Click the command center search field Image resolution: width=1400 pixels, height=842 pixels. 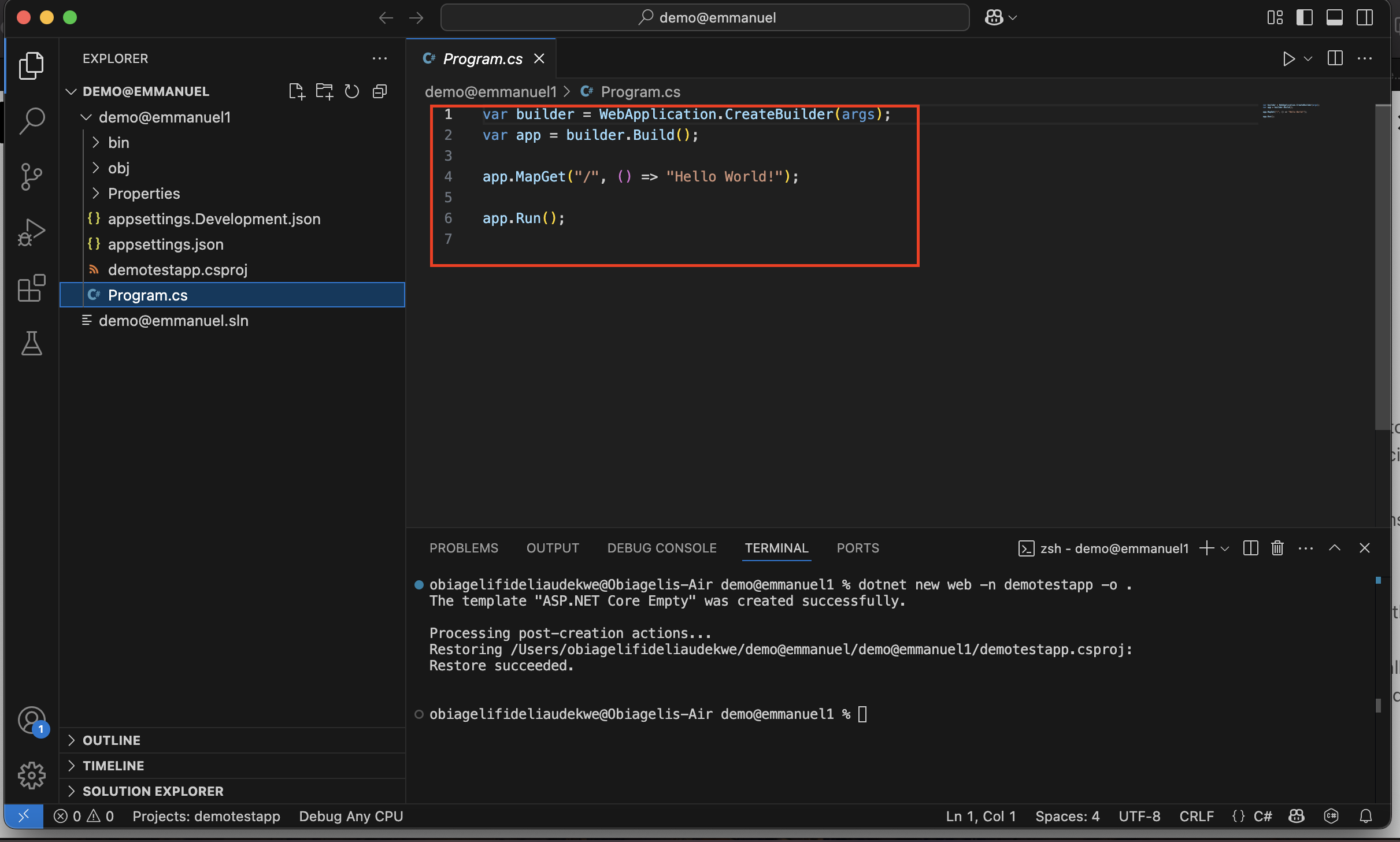coord(705,18)
